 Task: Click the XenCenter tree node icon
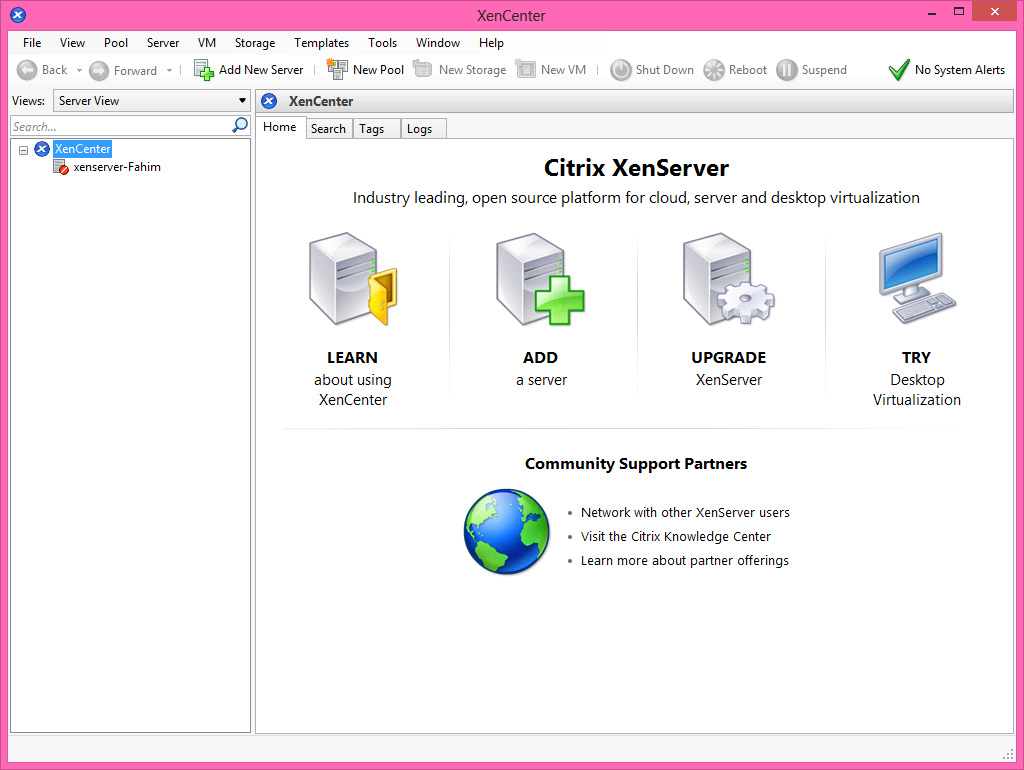click(x=42, y=149)
